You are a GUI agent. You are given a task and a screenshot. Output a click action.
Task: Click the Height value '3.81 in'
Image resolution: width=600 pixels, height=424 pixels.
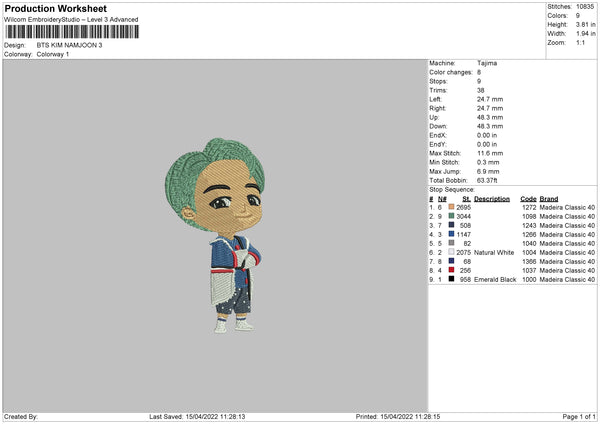coord(585,24)
